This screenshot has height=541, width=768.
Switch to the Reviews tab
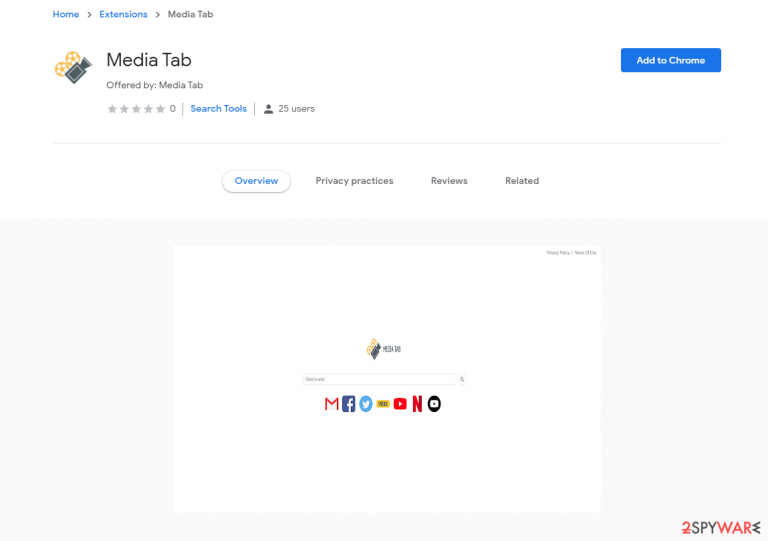click(449, 181)
